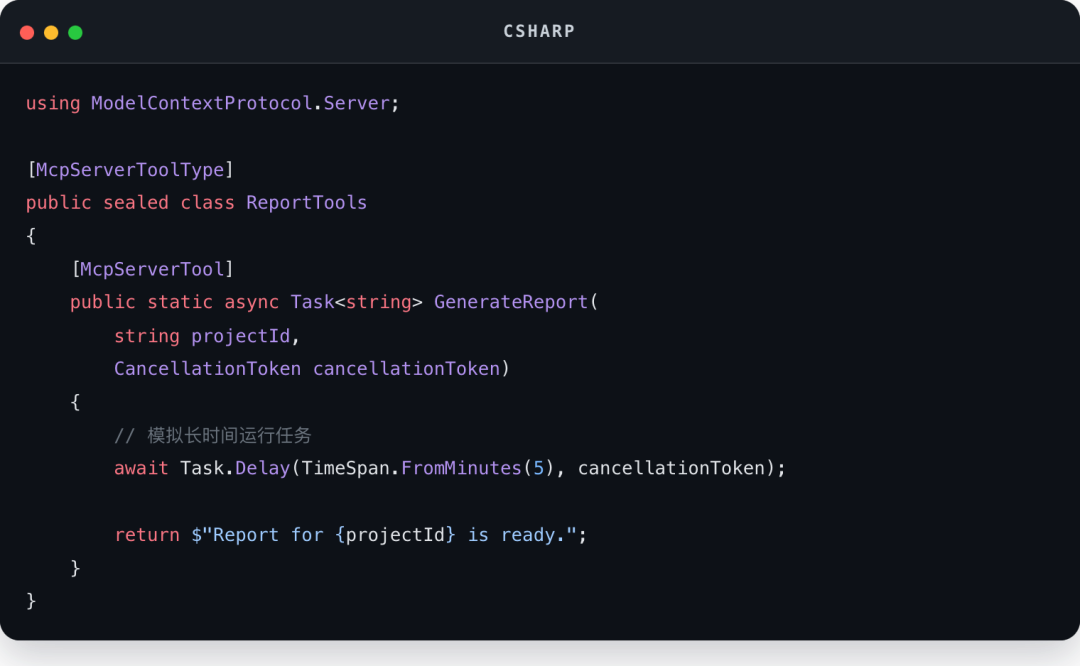Click the 'sealed' keyword
Image resolution: width=1080 pixels, height=666 pixels.
point(136,202)
